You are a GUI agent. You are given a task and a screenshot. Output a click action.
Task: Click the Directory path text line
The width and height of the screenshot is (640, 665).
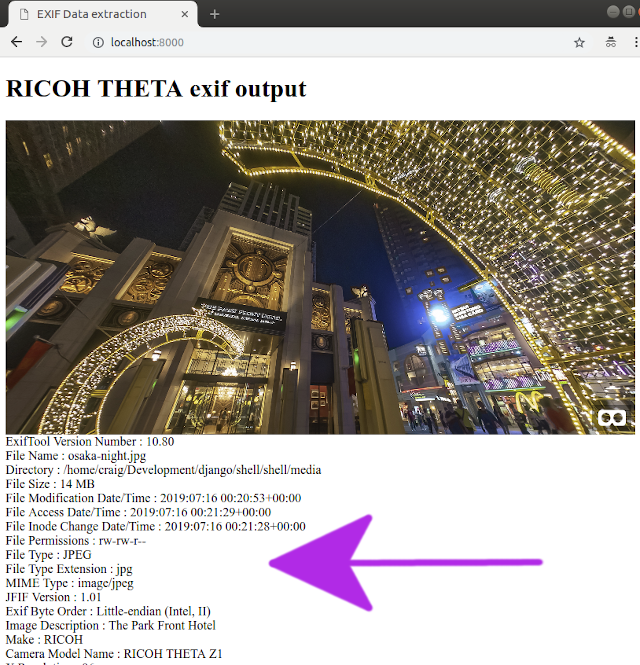(163, 470)
